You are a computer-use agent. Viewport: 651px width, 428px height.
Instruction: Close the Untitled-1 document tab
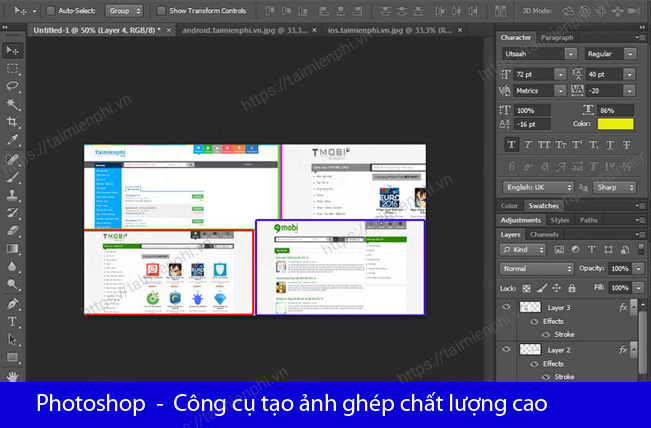(169, 30)
